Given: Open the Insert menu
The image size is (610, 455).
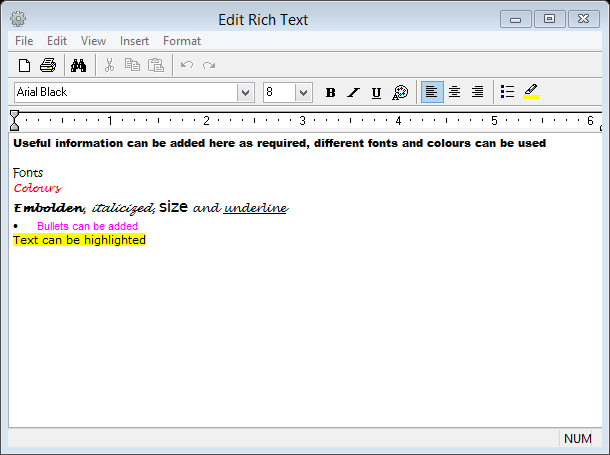Looking at the screenshot, I should pos(134,41).
